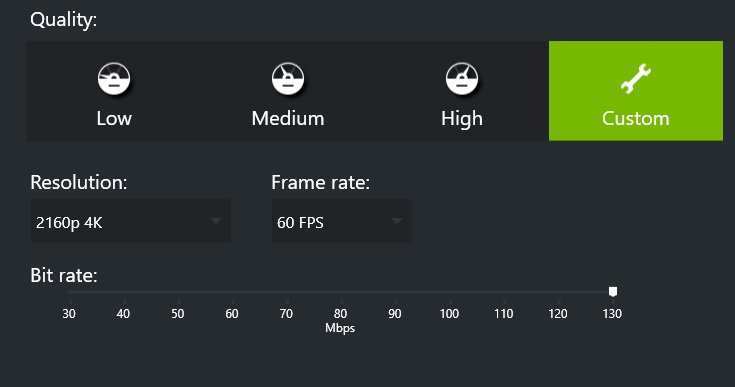
Task: Set bit rate slider to 120 Mbps
Action: click(558, 292)
